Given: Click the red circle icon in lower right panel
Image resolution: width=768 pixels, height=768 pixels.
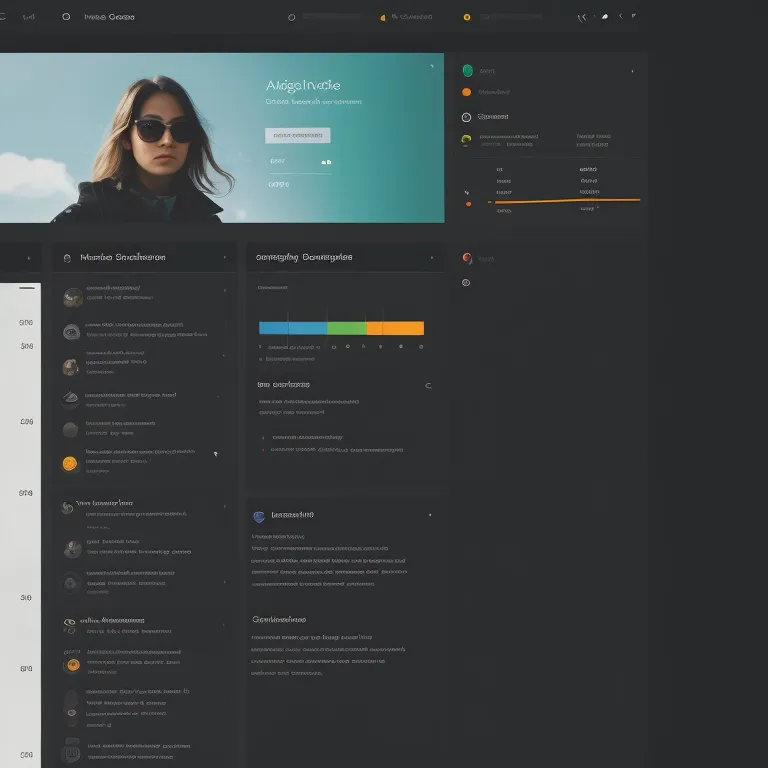Looking at the screenshot, I should pyautogui.click(x=467, y=258).
